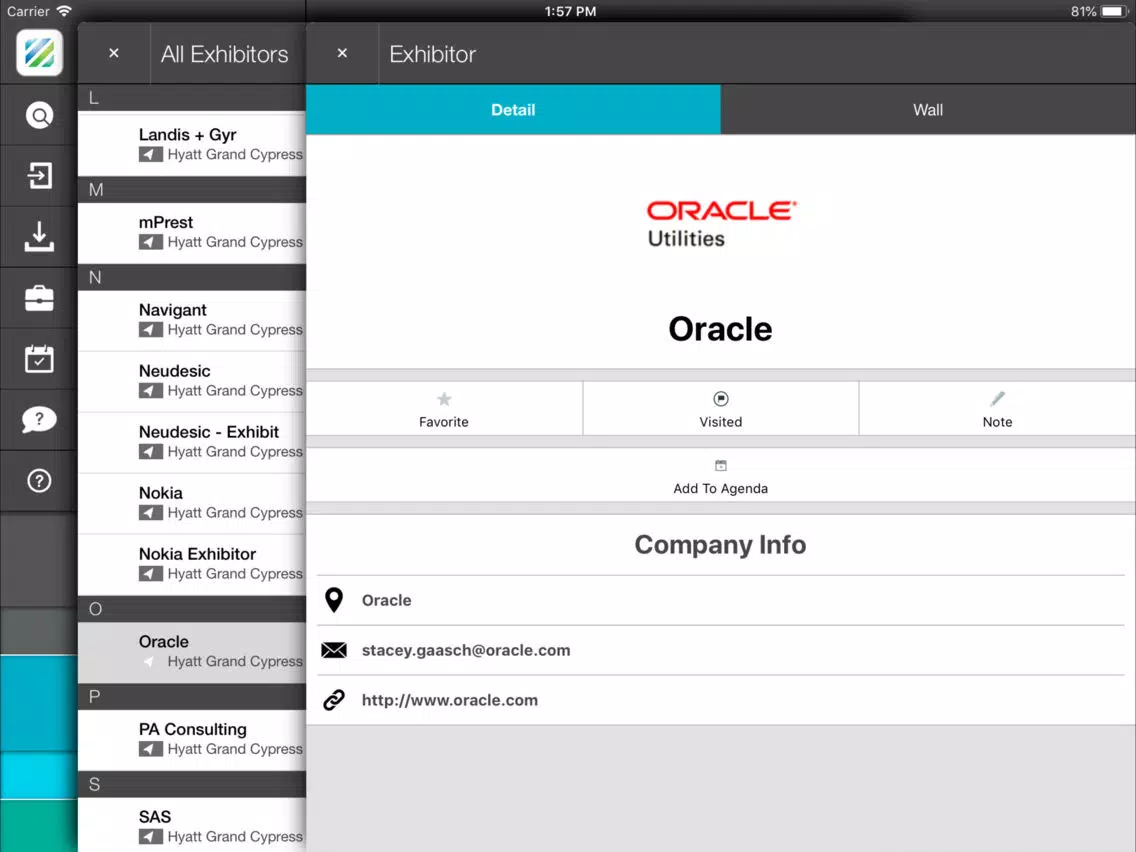Tap the stacey.gaasch@oracle.com email address

466,650
